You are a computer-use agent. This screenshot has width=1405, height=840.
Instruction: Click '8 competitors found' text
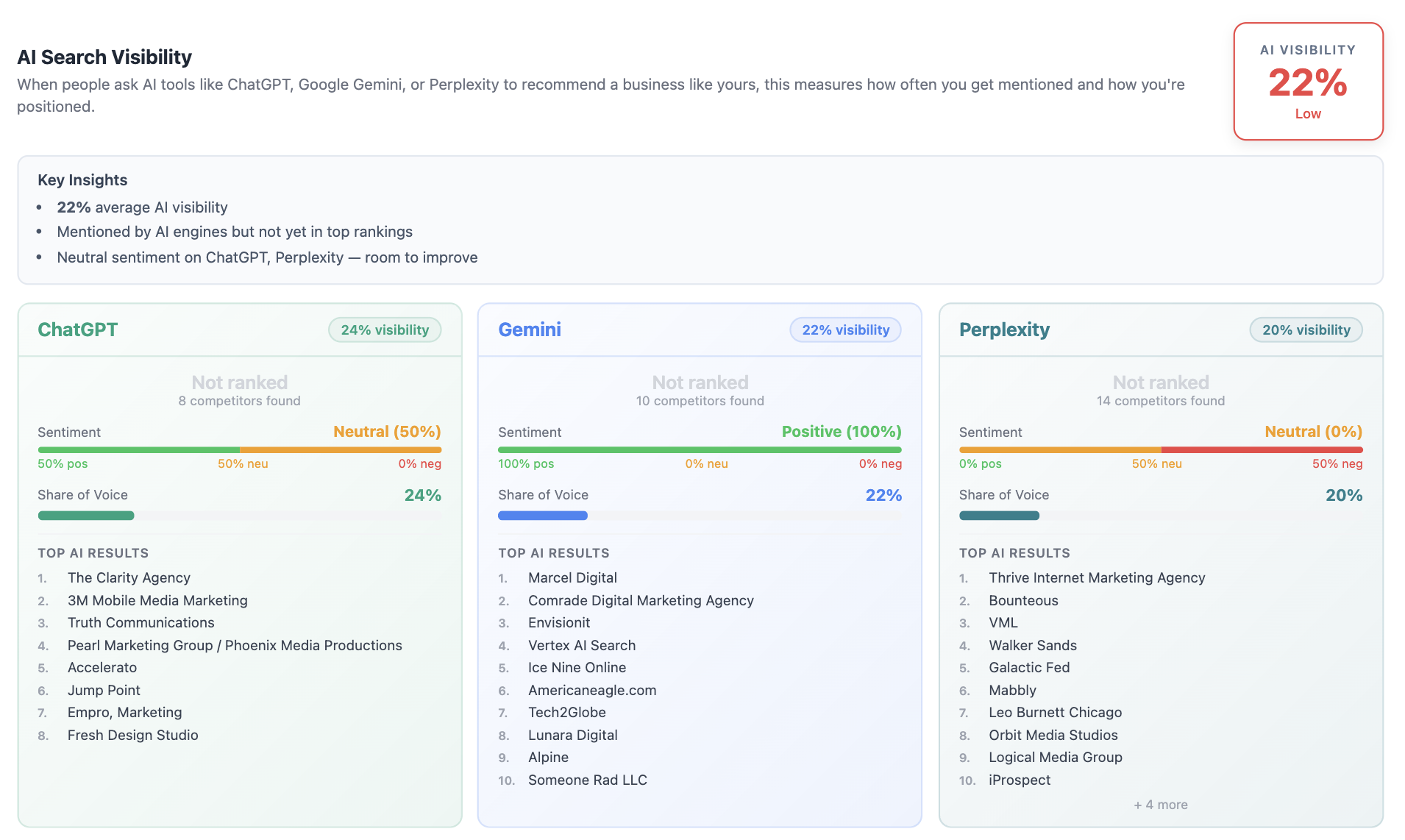tap(239, 401)
